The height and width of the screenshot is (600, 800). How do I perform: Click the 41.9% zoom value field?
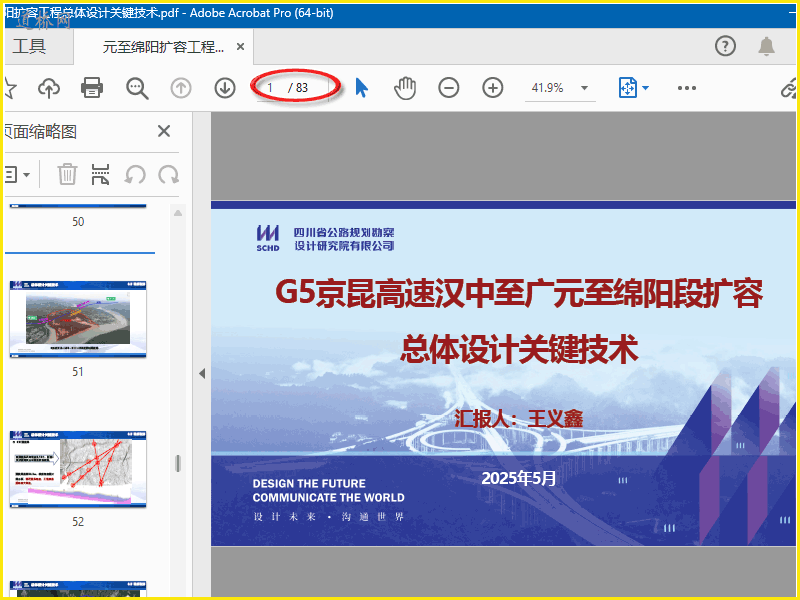tap(547, 88)
